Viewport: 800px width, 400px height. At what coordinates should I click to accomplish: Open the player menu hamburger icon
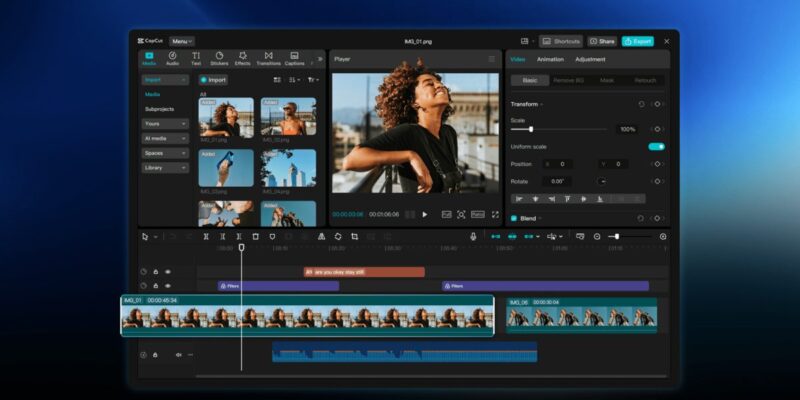tap(492, 59)
